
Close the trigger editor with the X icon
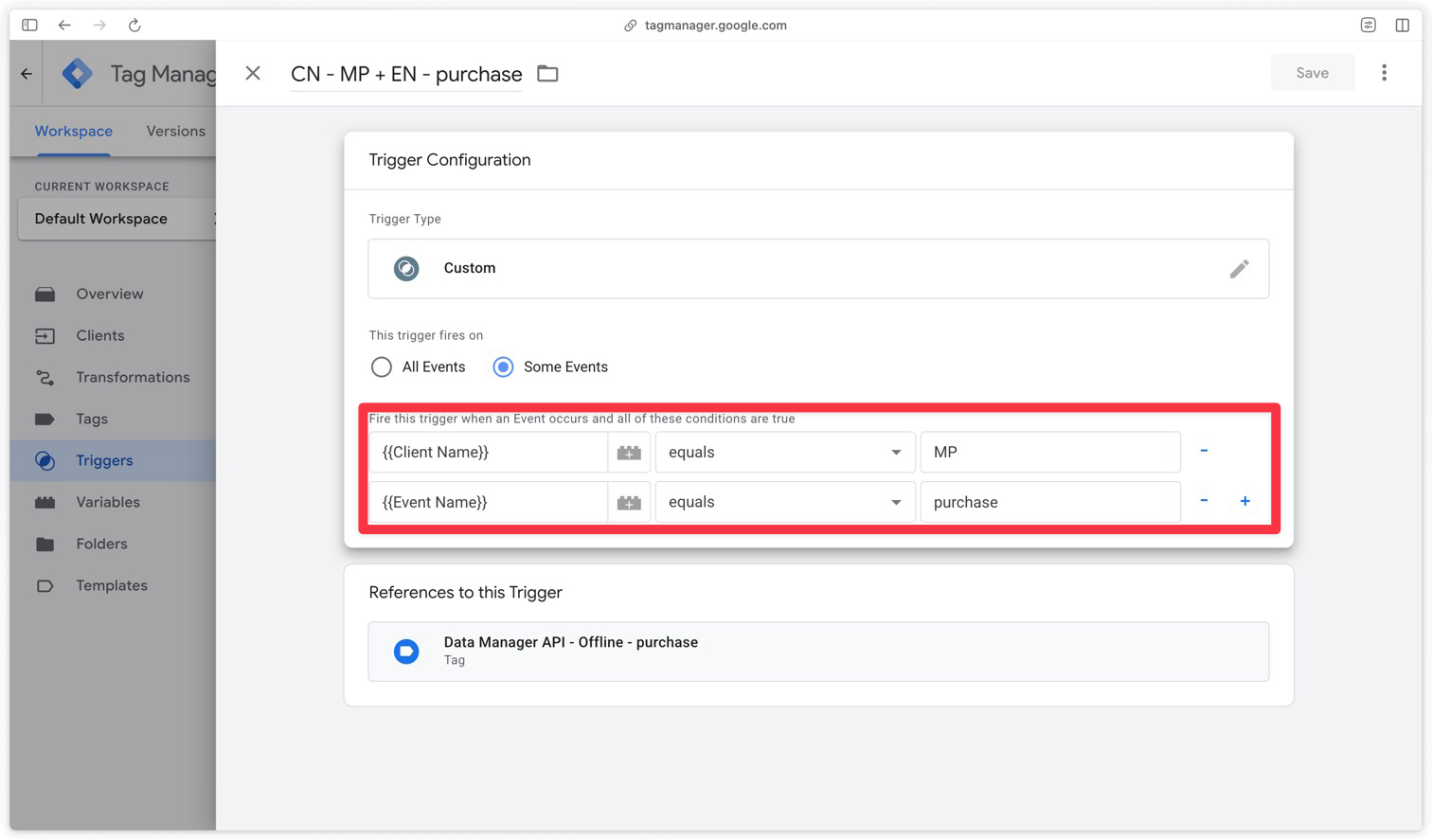pos(253,73)
